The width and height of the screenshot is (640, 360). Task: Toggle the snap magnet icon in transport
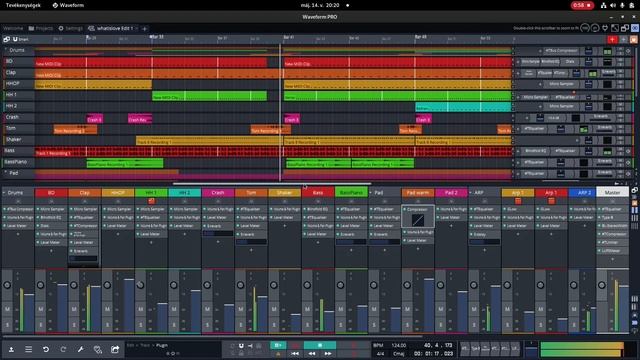click(241, 346)
